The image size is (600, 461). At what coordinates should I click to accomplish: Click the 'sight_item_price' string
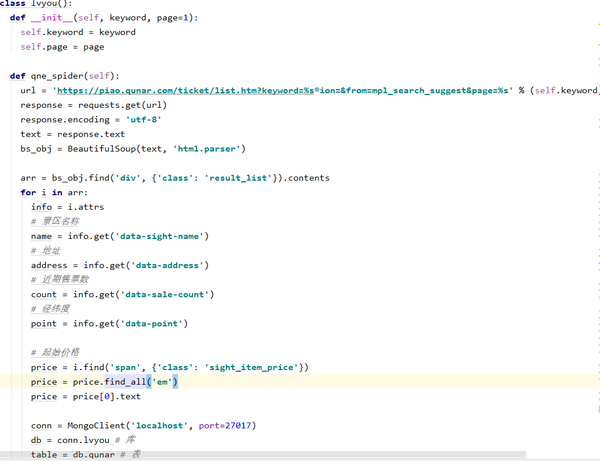tap(251, 367)
